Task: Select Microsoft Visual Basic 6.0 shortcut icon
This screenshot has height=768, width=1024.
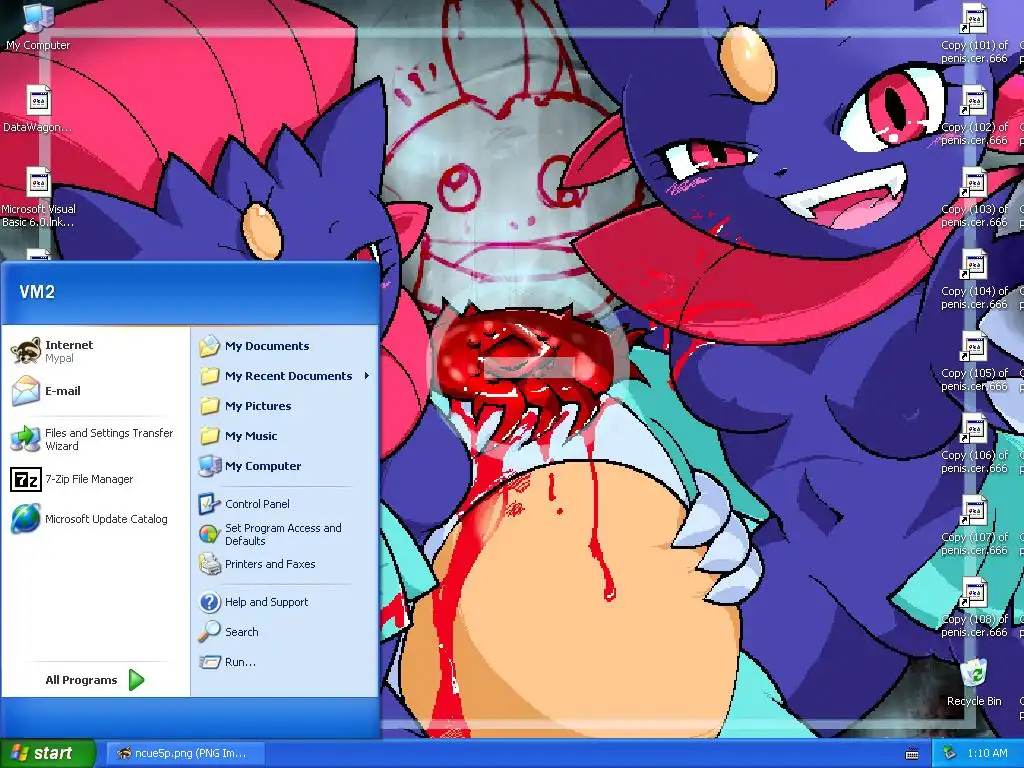Action: [x=38, y=197]
